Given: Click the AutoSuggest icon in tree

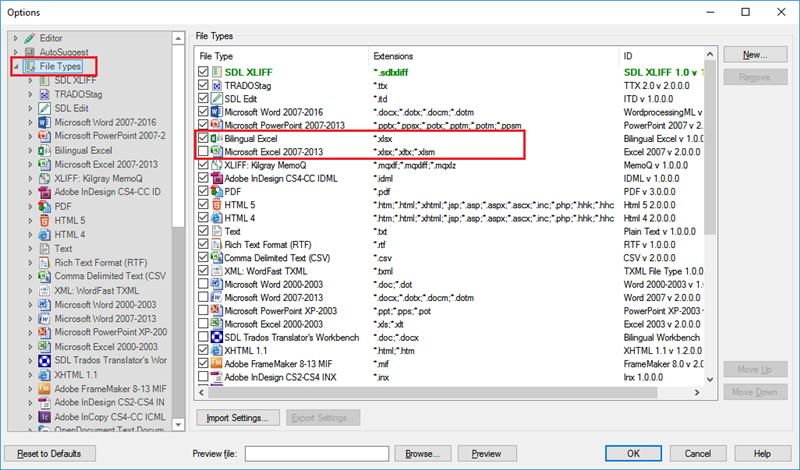Looking at the screenshot, I should tap(30, 52).
